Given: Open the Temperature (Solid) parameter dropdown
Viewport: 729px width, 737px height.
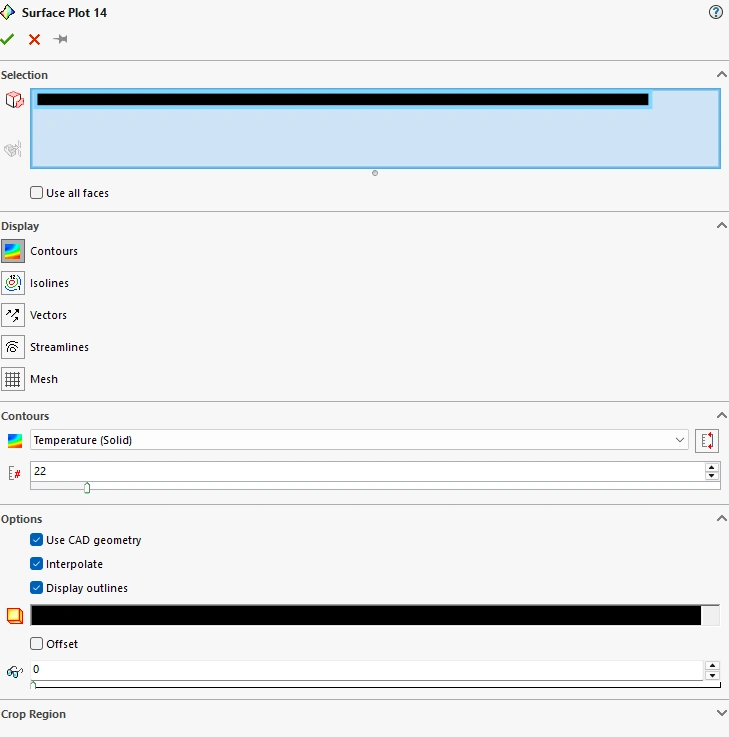Looking at the screenshot, I should [359, 440].
